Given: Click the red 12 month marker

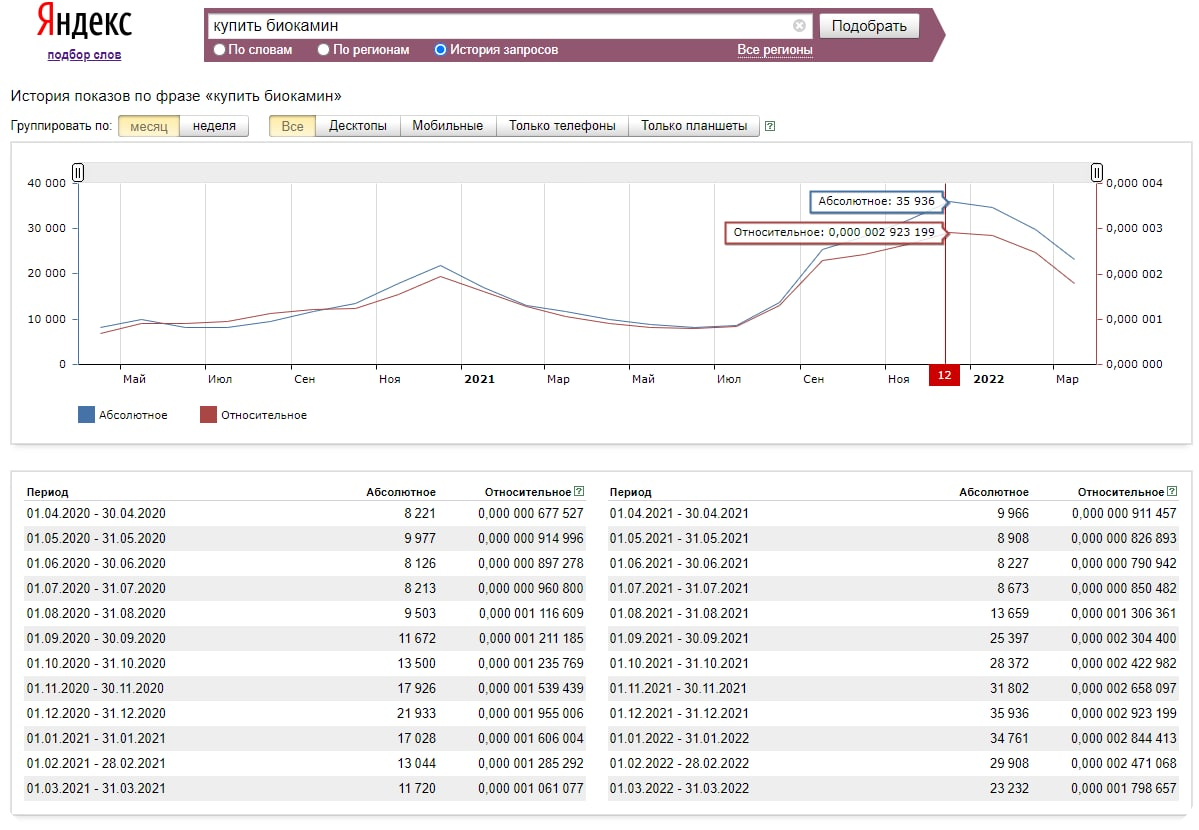Looking at the screenshot, I should point(944,375).
